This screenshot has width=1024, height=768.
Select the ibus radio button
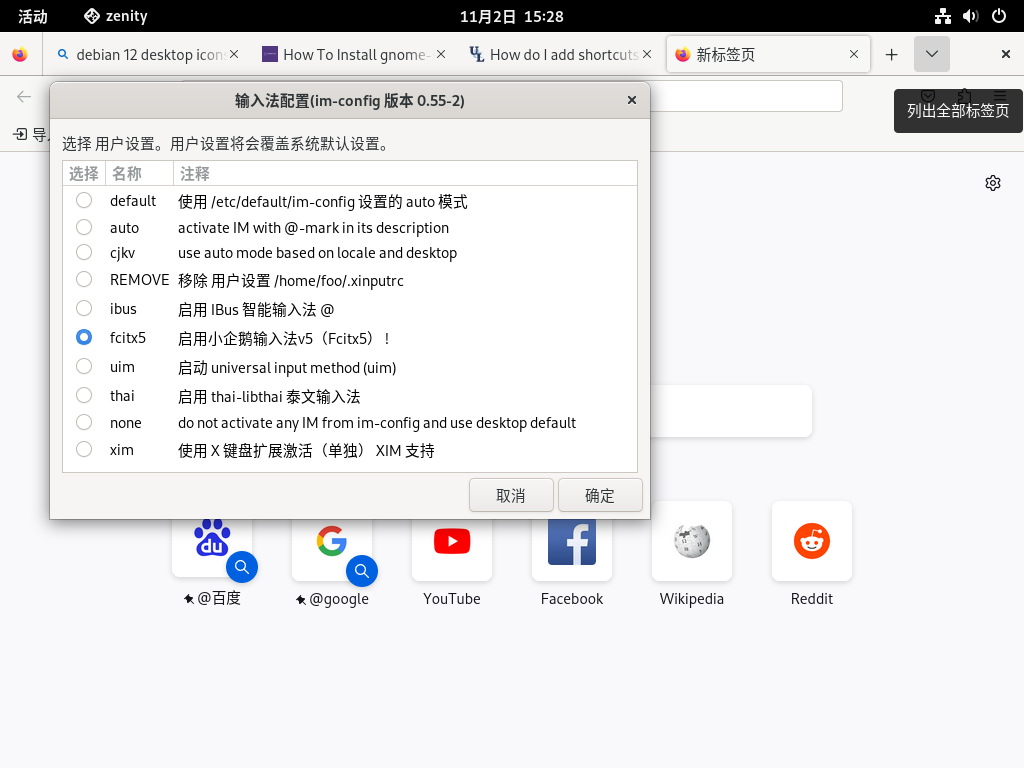point(84,309)
